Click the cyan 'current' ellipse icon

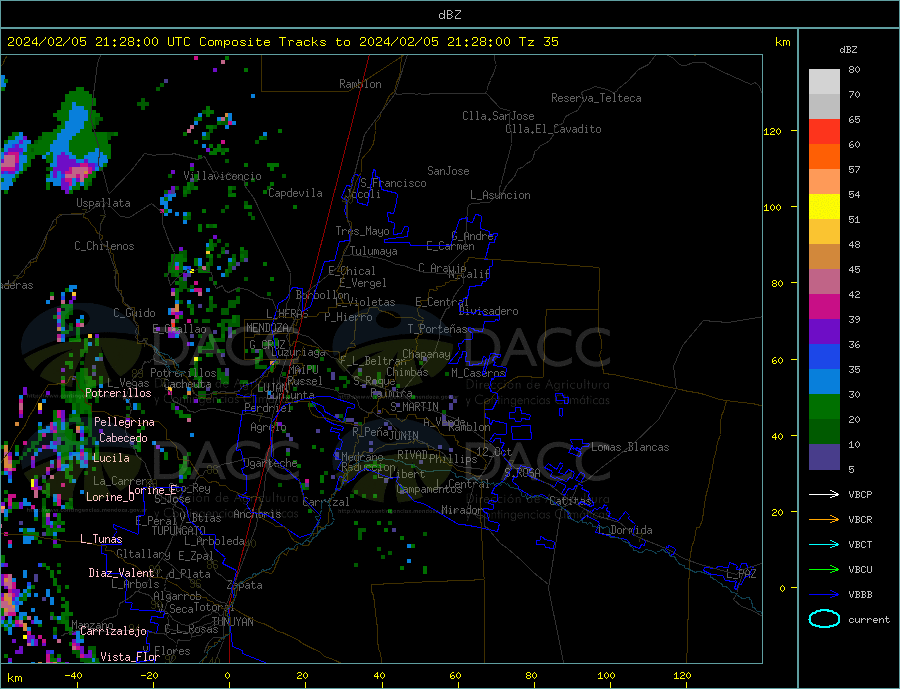click(x=824, y=619)
